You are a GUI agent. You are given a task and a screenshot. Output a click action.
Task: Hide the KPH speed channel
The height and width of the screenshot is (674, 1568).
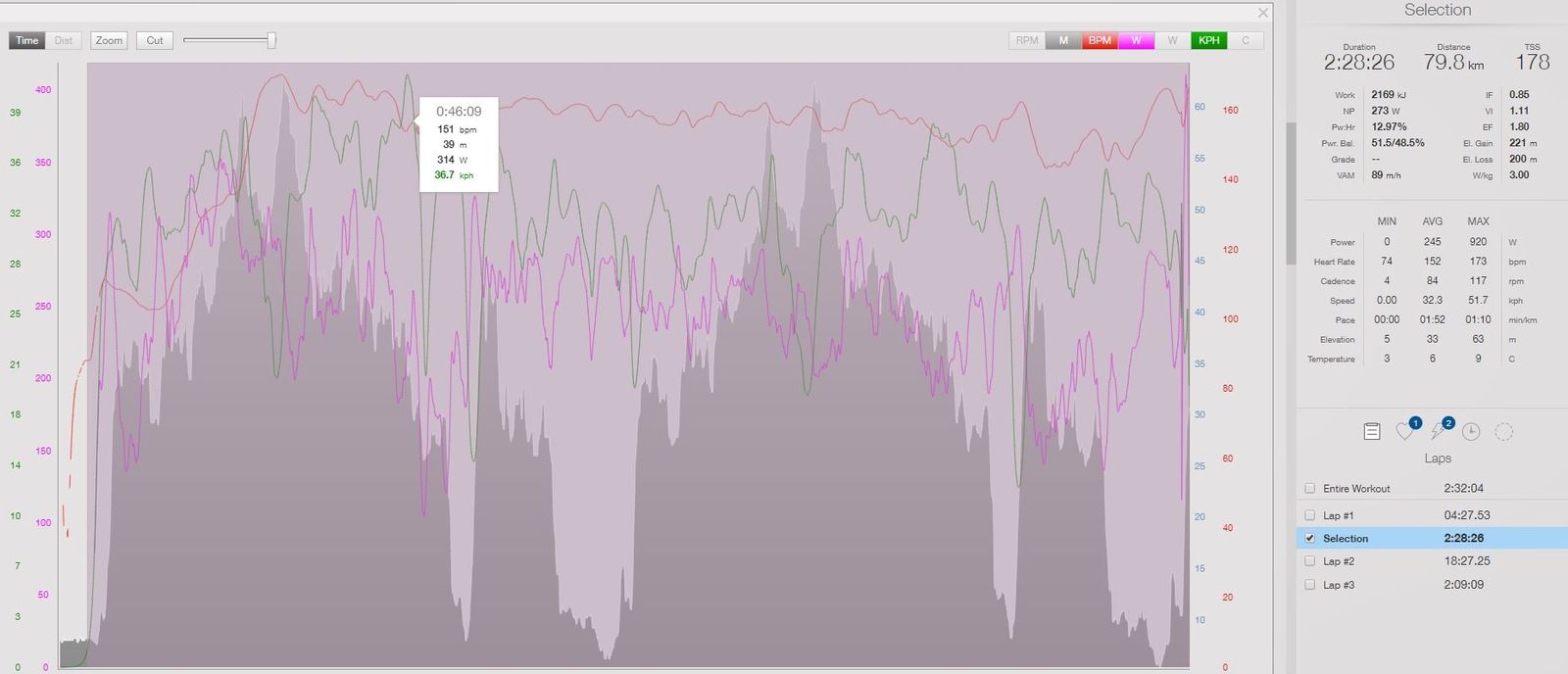pos(1209,40)
